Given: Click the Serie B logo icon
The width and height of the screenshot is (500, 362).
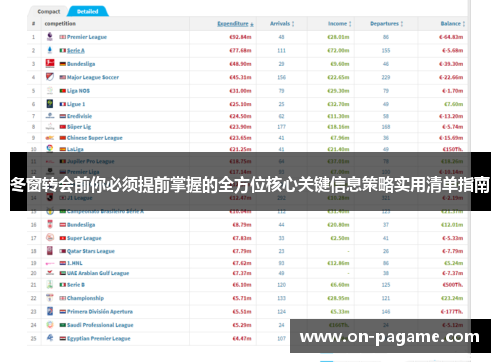Looking at the screenshot, I should pos(50,285).
